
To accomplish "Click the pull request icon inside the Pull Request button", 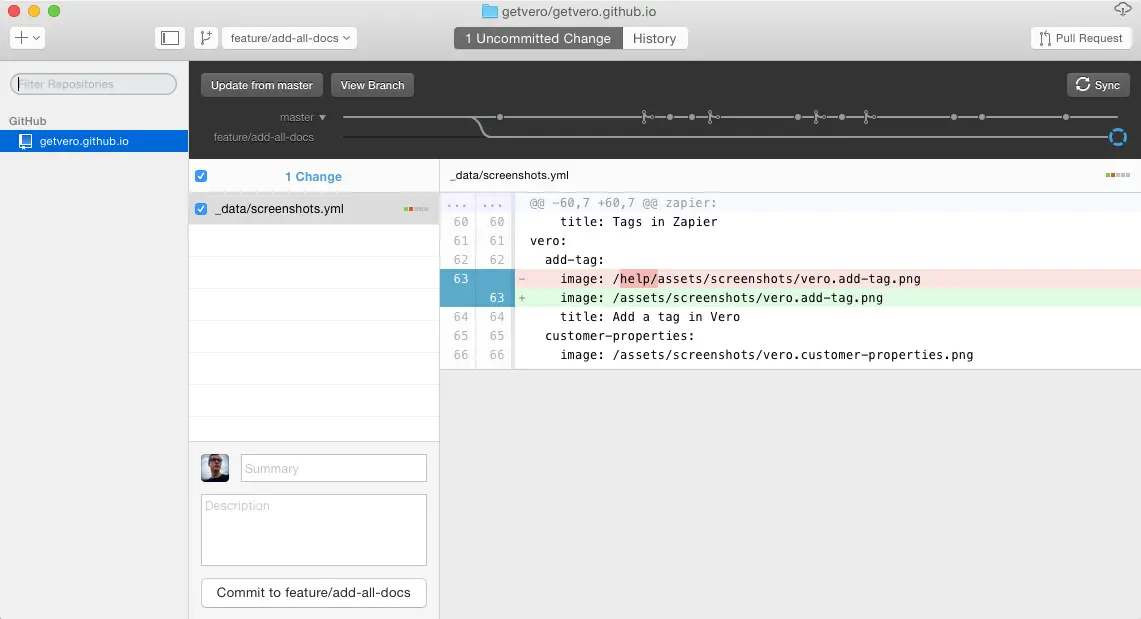I will point(1044,37).
